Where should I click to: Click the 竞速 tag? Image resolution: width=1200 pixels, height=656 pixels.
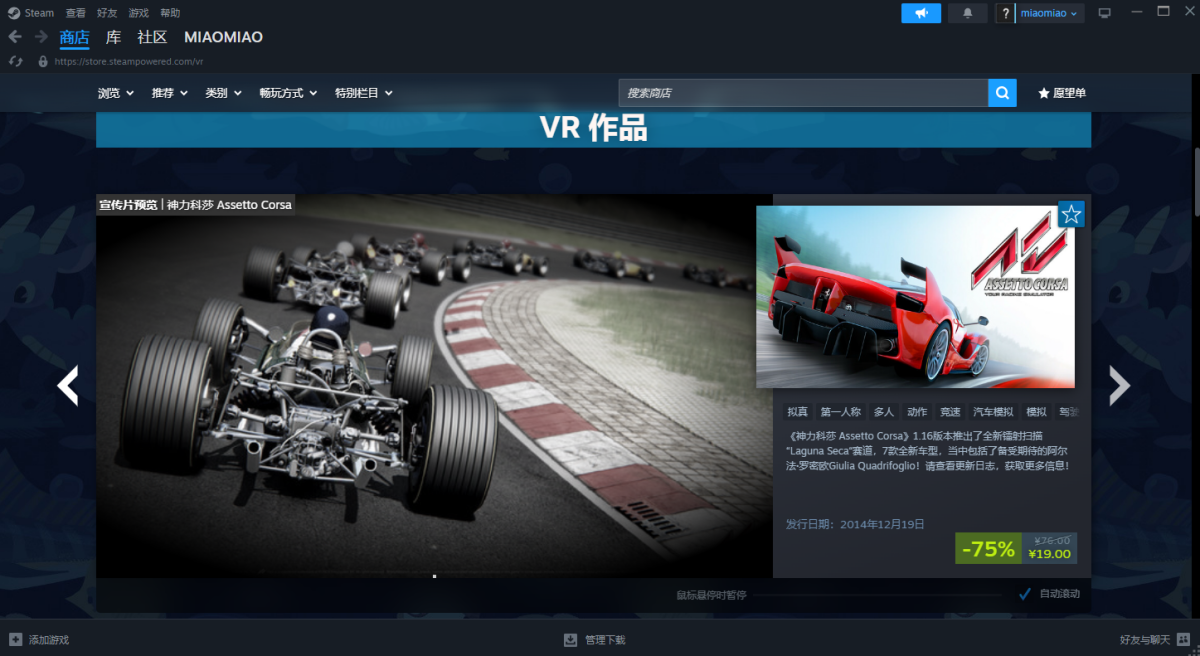pos(950,411)
